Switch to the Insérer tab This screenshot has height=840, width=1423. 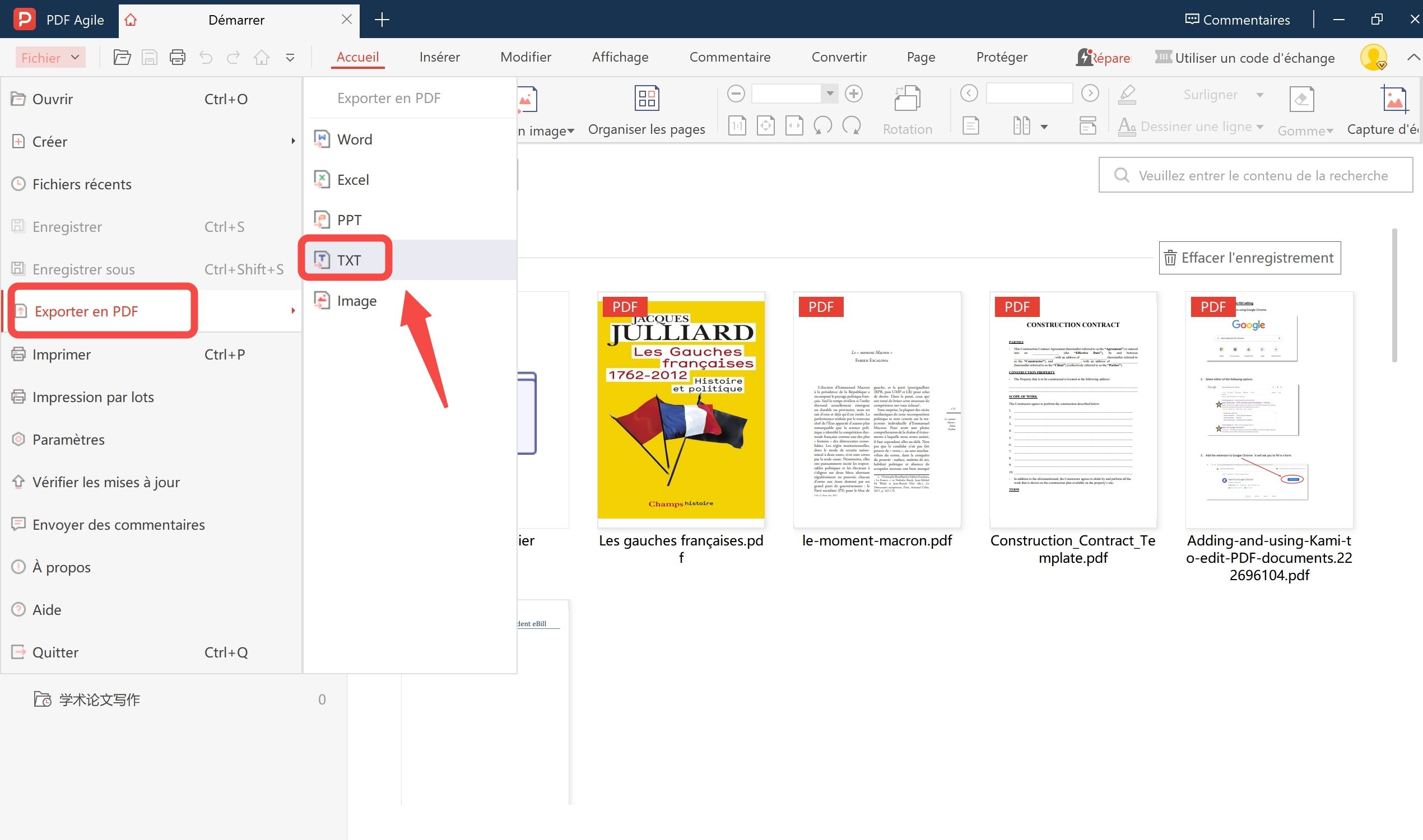coord(439,57)
